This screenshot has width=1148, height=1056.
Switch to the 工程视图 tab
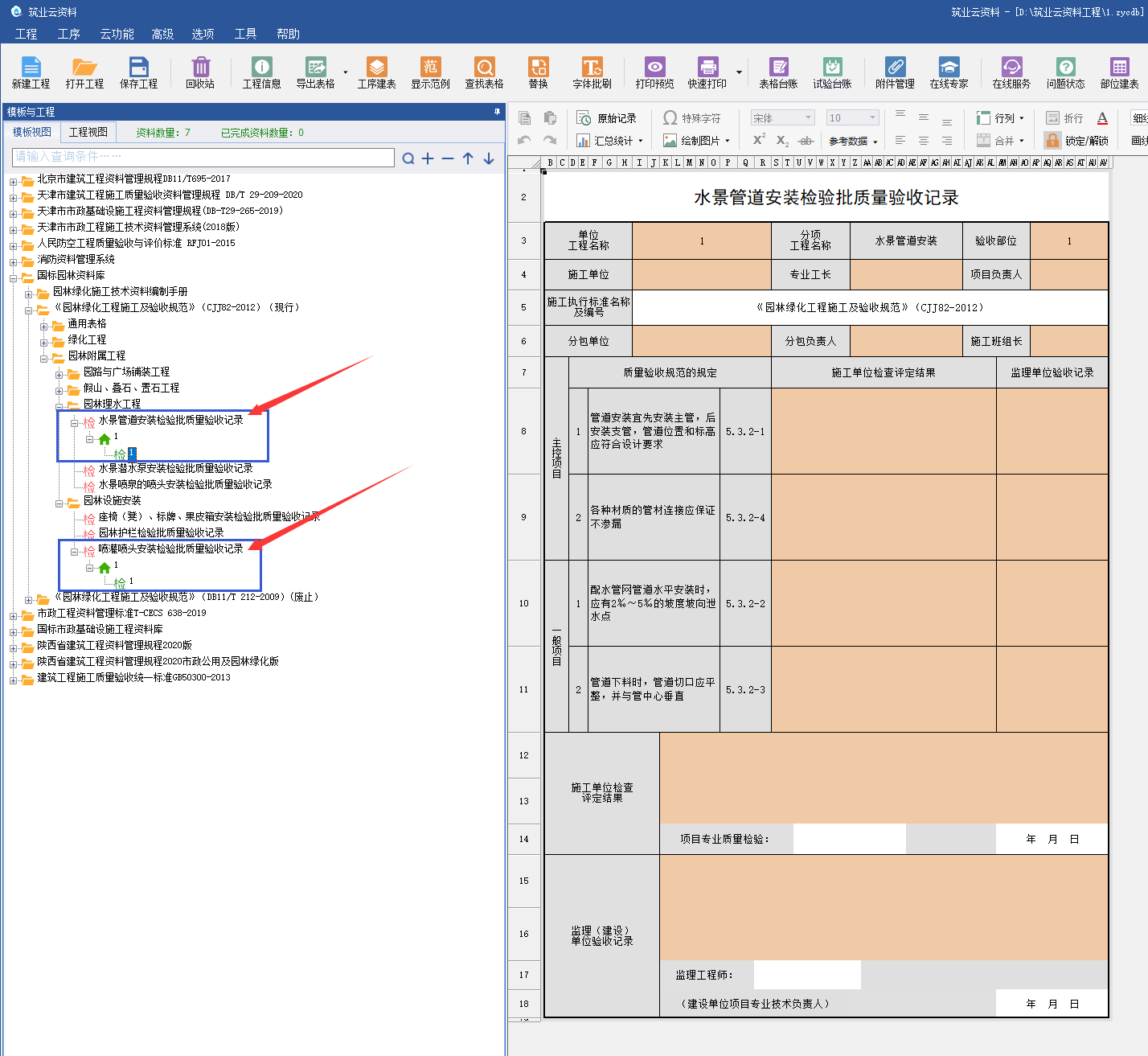pos(88,132)
